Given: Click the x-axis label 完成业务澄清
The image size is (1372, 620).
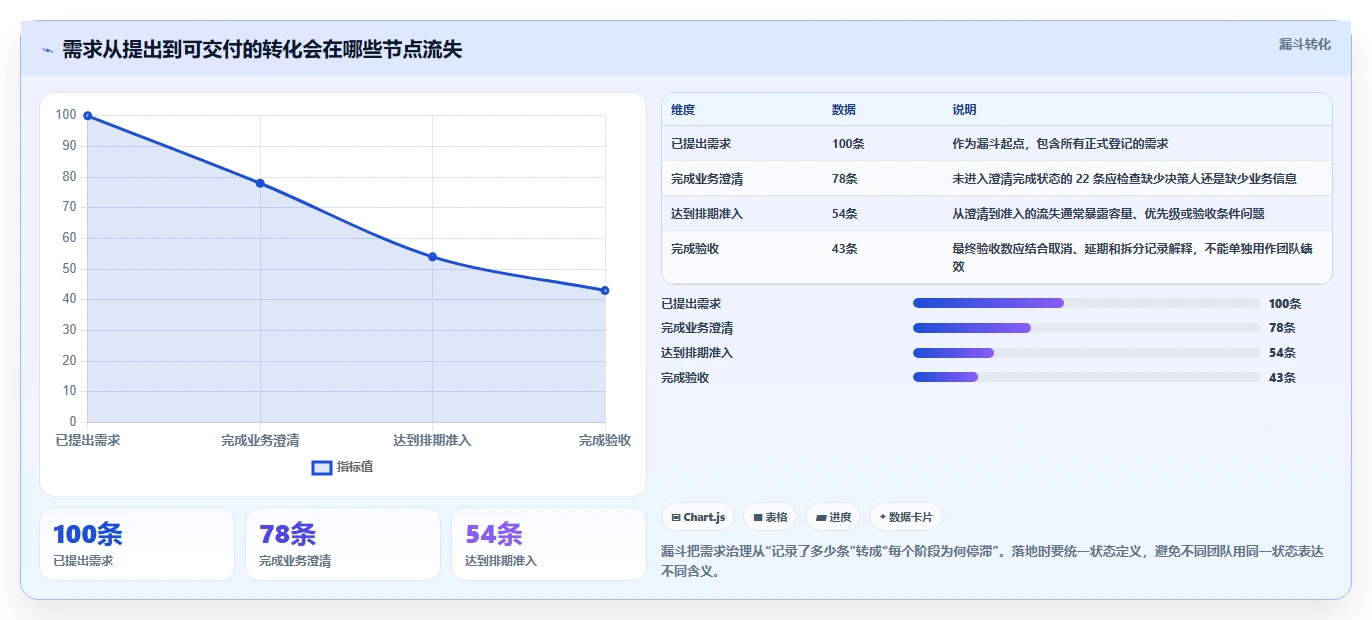Looking at the screenshot, I should pos(260,440).
